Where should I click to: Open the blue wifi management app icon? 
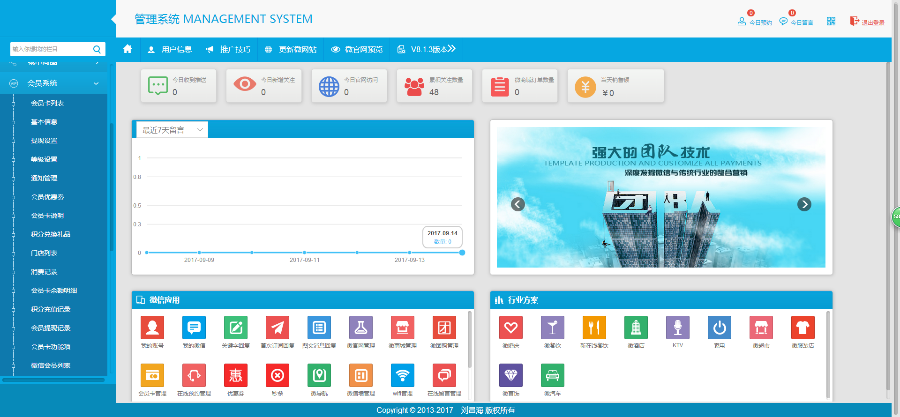(402, 375)
